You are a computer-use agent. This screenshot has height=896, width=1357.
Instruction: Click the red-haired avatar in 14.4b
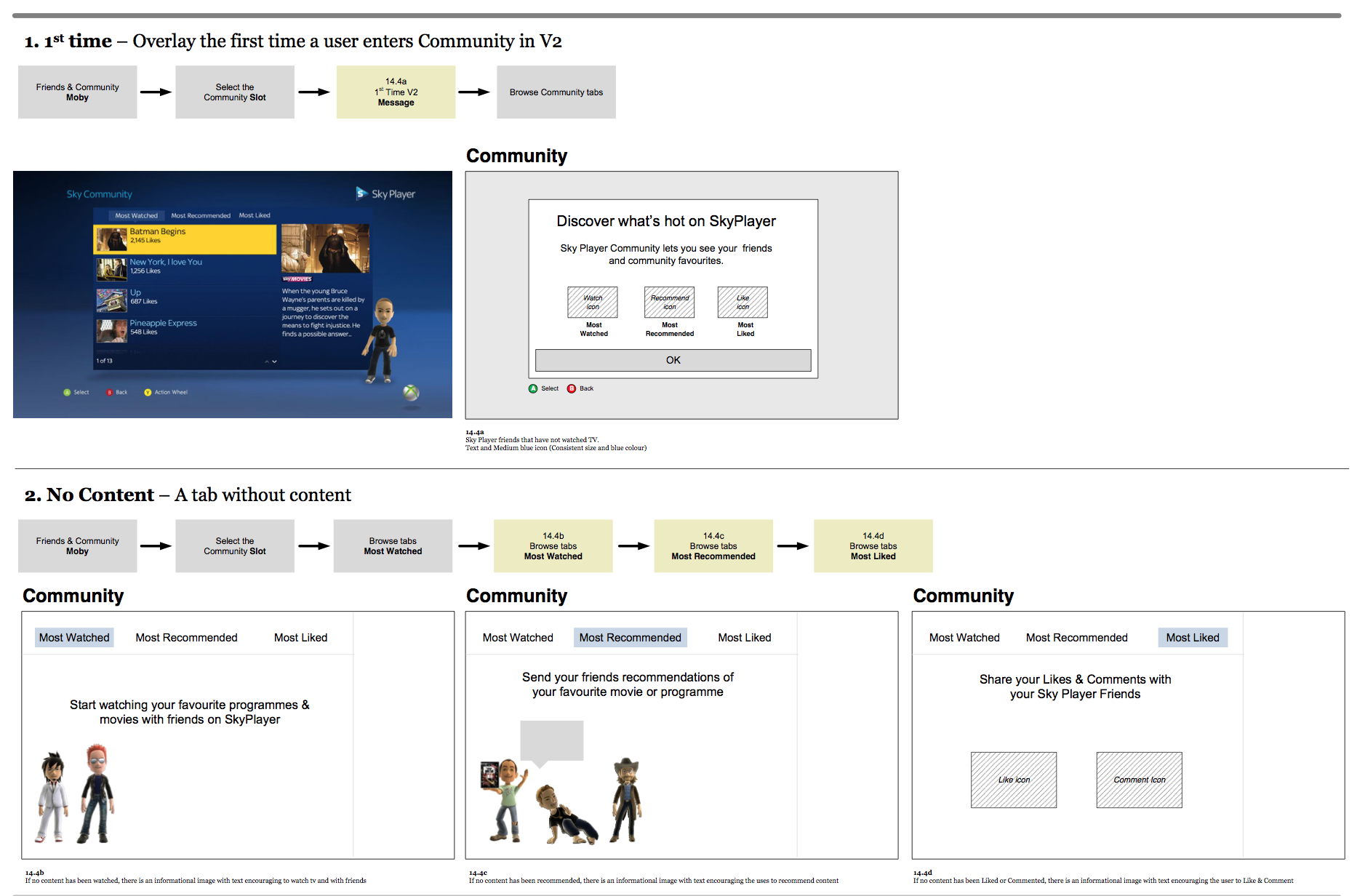(96, 793)
